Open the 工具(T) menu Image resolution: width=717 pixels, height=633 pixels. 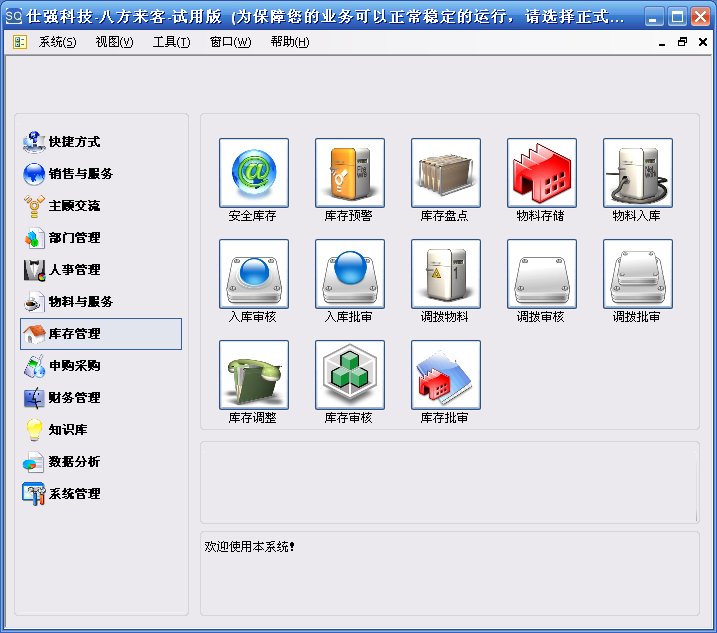click(x=171, y=42)
